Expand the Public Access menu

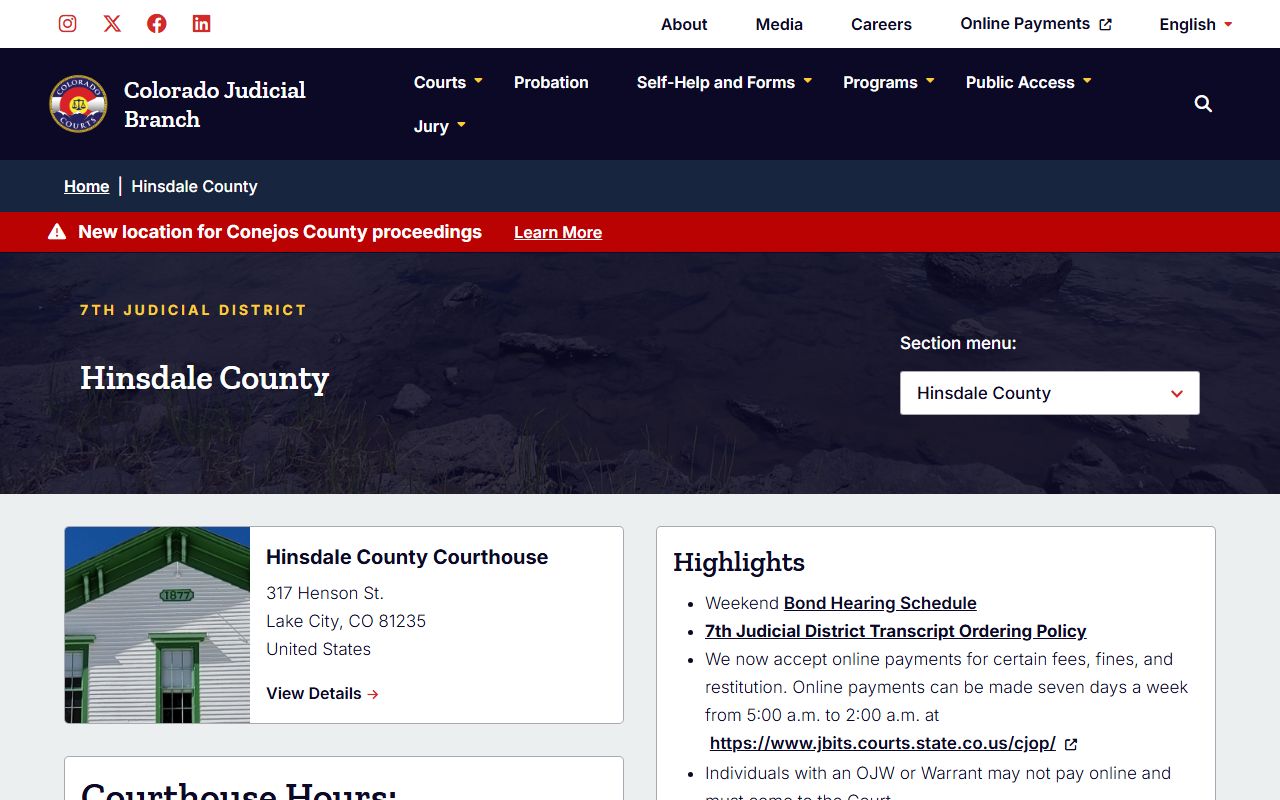[1028, 82]
